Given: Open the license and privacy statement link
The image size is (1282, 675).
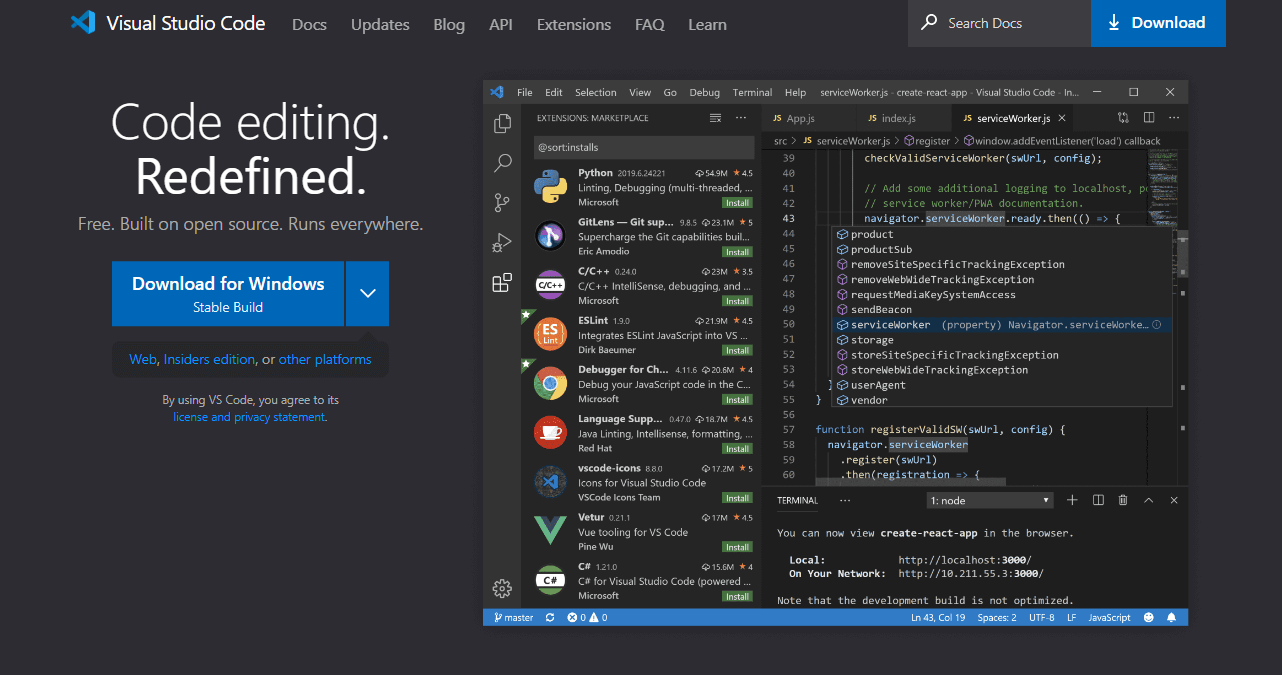Looking at the screenshot, I should (249, 417).
